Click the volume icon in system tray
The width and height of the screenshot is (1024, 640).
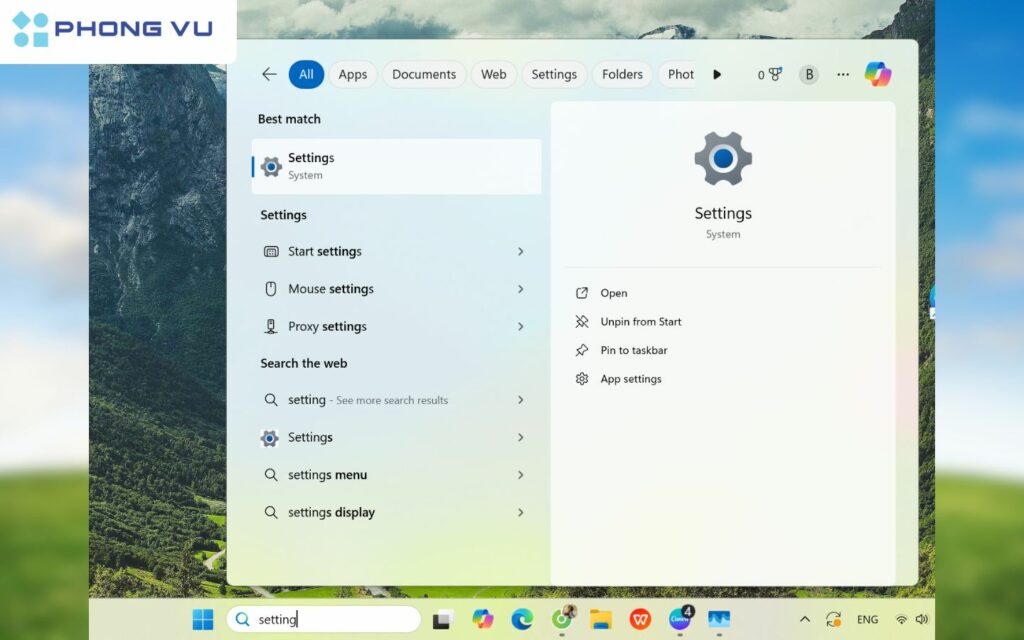pyautogui.click(x=923, y=618)
